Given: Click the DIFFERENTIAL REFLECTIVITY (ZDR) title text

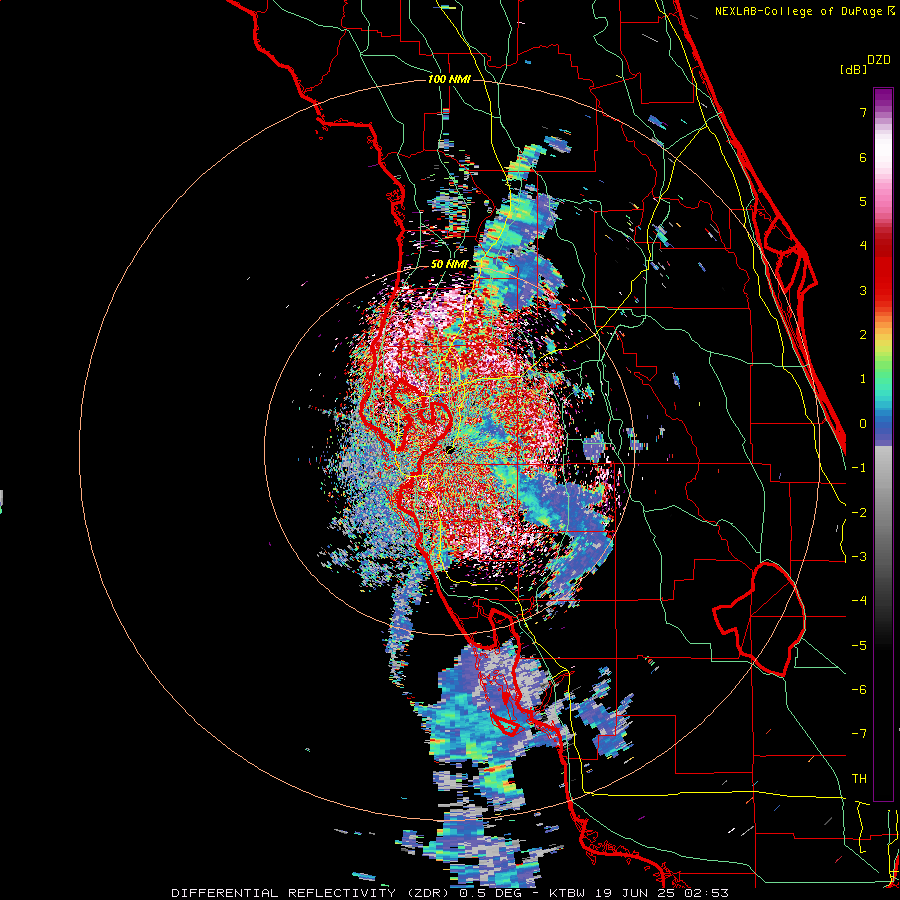Looking at the screenshot, I should 311,893.
